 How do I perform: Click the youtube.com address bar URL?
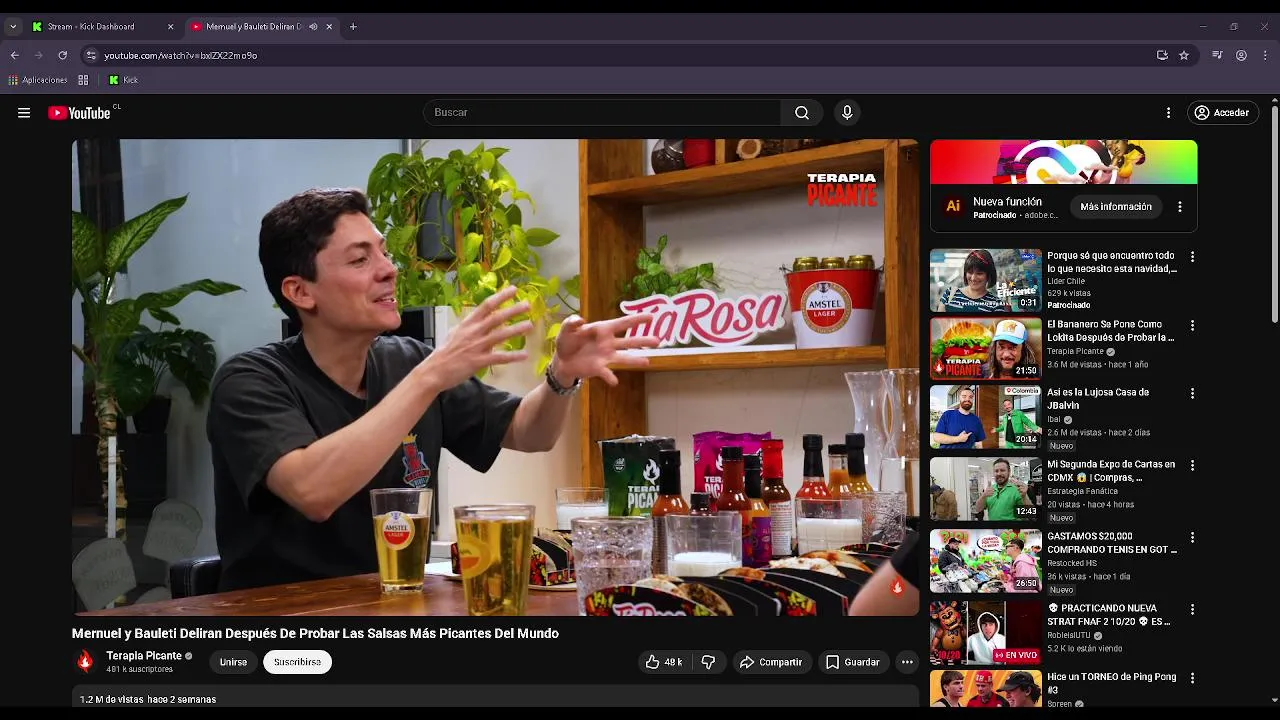pos(181,56)
